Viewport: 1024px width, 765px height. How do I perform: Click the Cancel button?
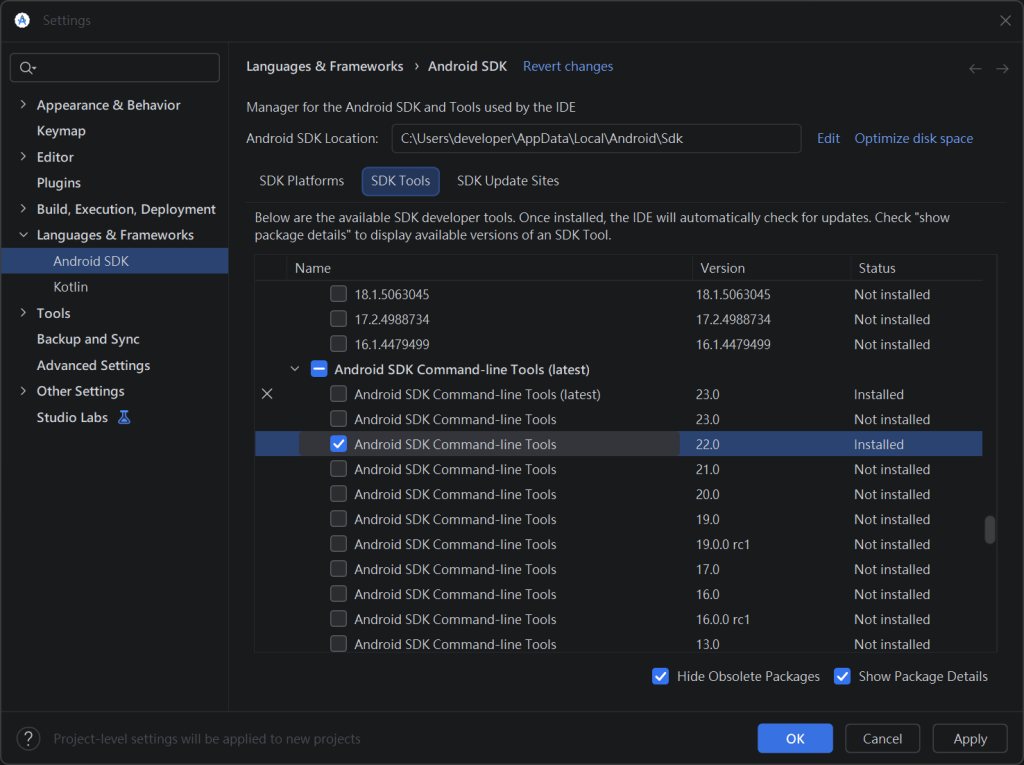pos(882,739)
